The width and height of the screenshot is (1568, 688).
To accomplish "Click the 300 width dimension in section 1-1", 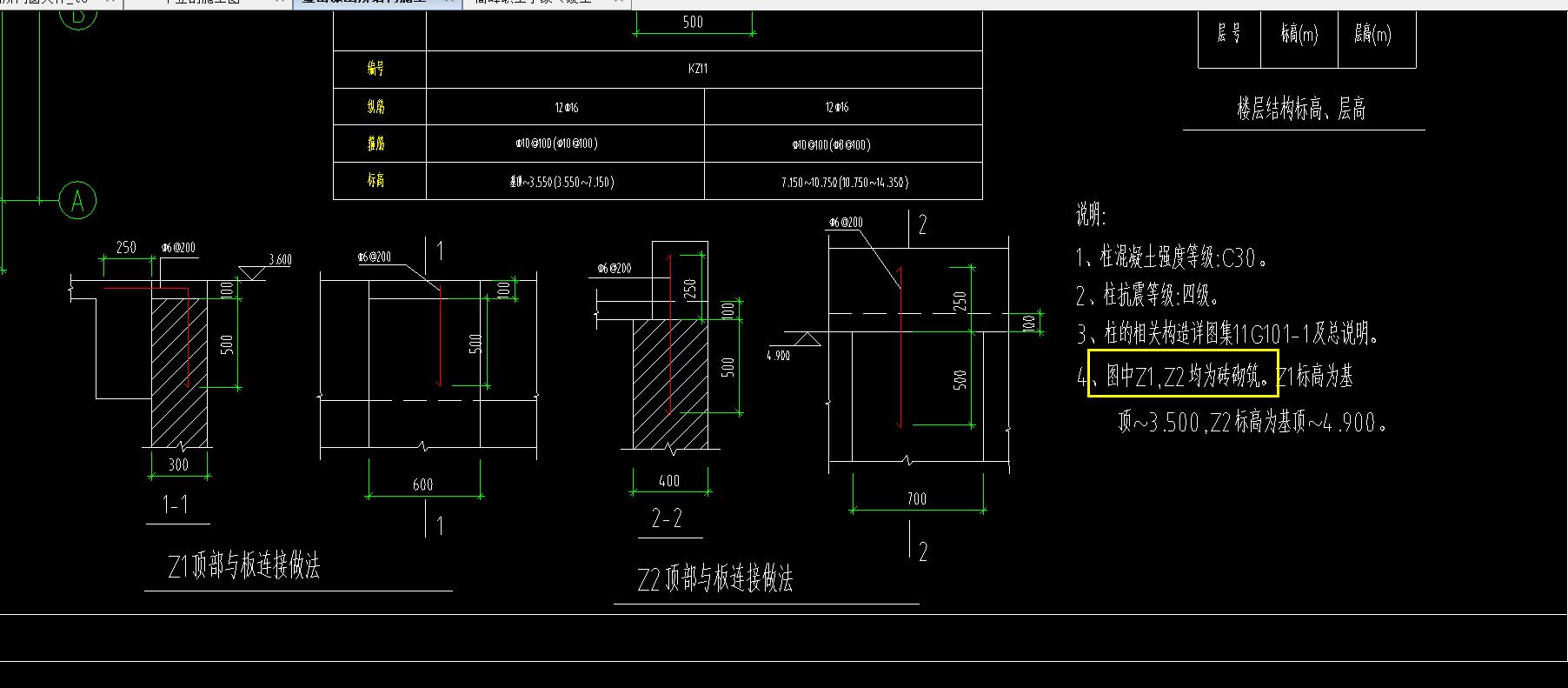I will coord(178,464).
